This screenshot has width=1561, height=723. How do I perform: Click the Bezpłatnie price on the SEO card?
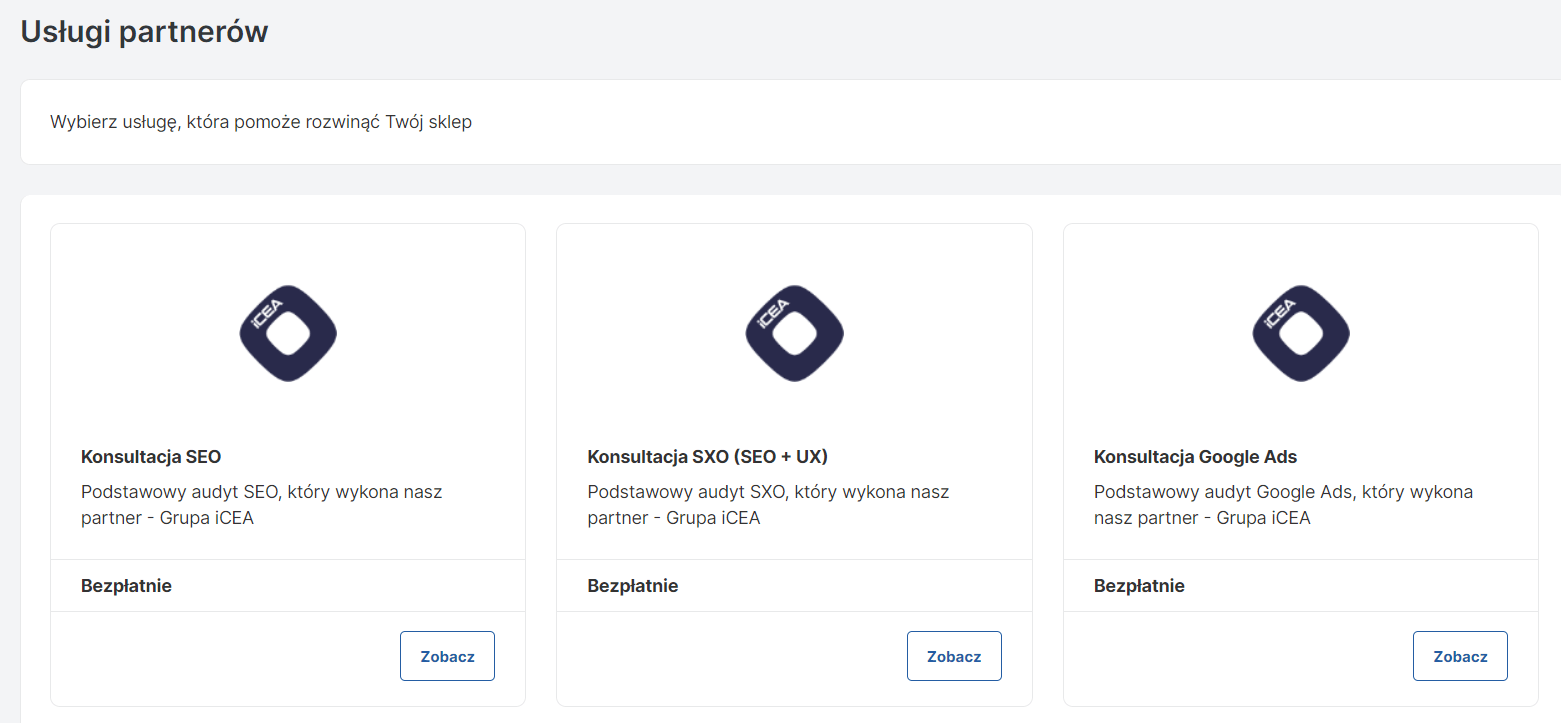pyautogui.click(x=126, y=586)
